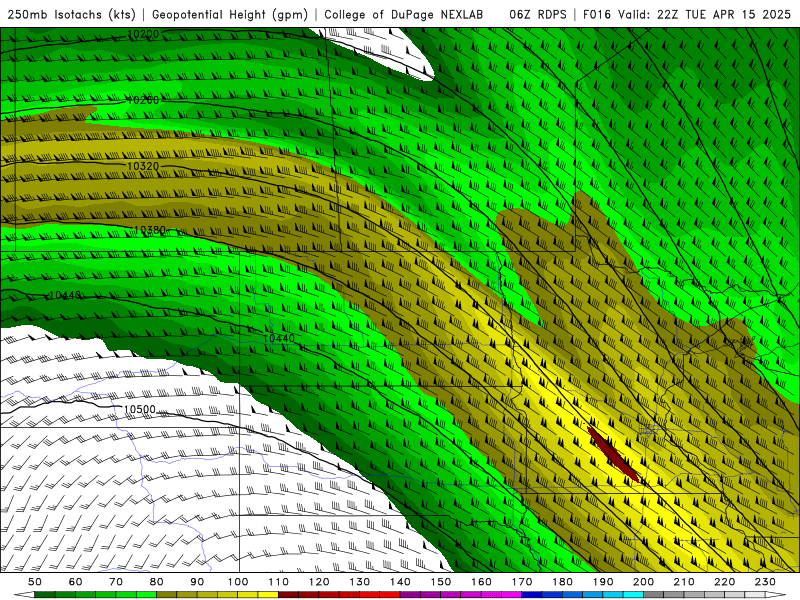Click the 200 value on the color scale
This screenshot has height=600, width=800.
[x=643, y=582]
